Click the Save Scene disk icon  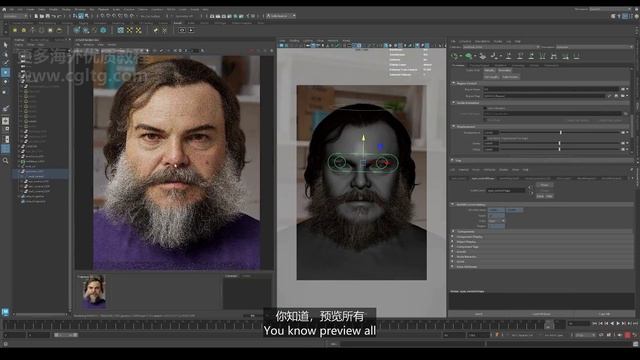pos(48,16)
